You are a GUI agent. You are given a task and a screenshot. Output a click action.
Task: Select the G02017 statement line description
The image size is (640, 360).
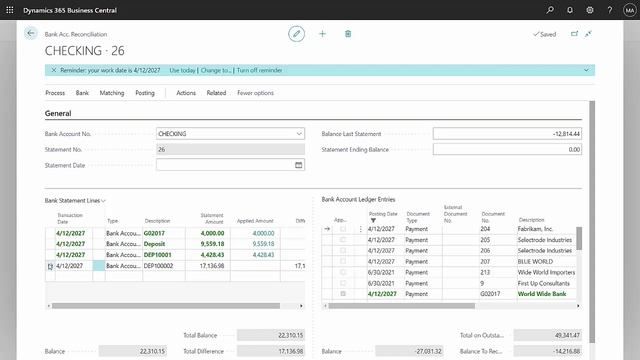click(154, 233)
